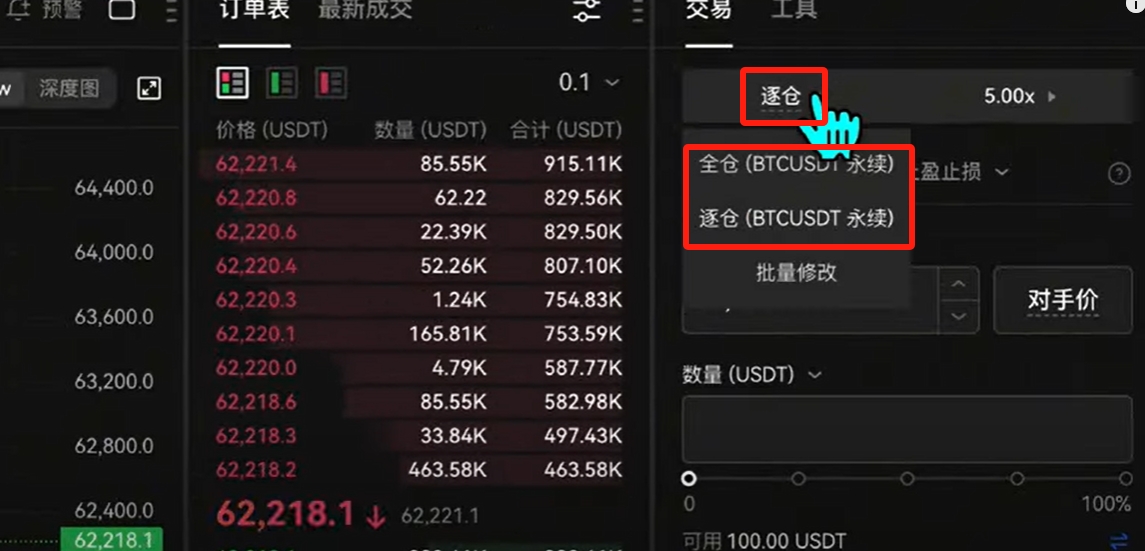
Task: Open the 5.00x leverage selector
Action: point(1019,96)
